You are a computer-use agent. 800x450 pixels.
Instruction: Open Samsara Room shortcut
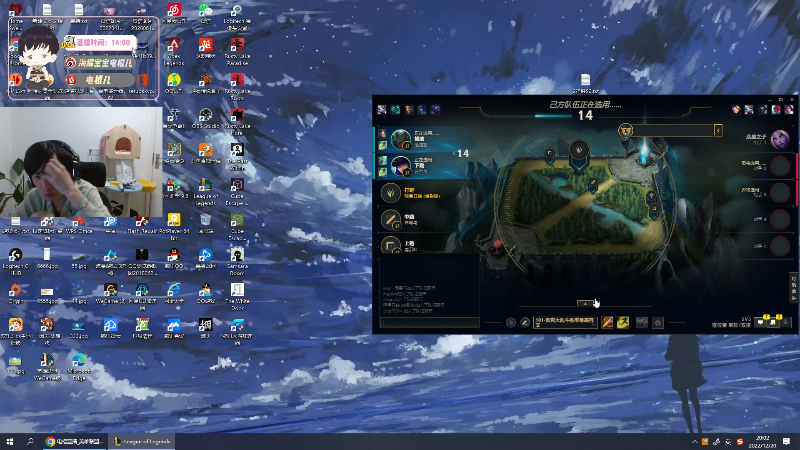(x=237, y=262)
